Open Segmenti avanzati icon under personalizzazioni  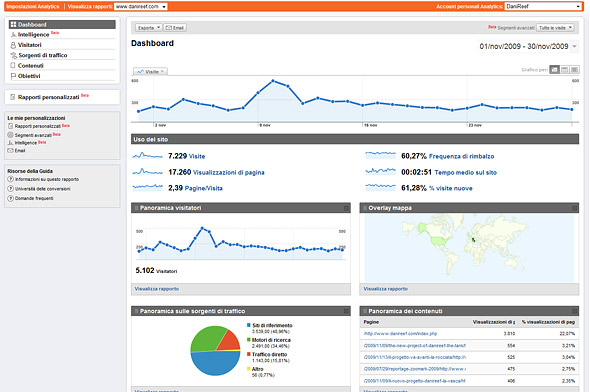tap(10, 135)
